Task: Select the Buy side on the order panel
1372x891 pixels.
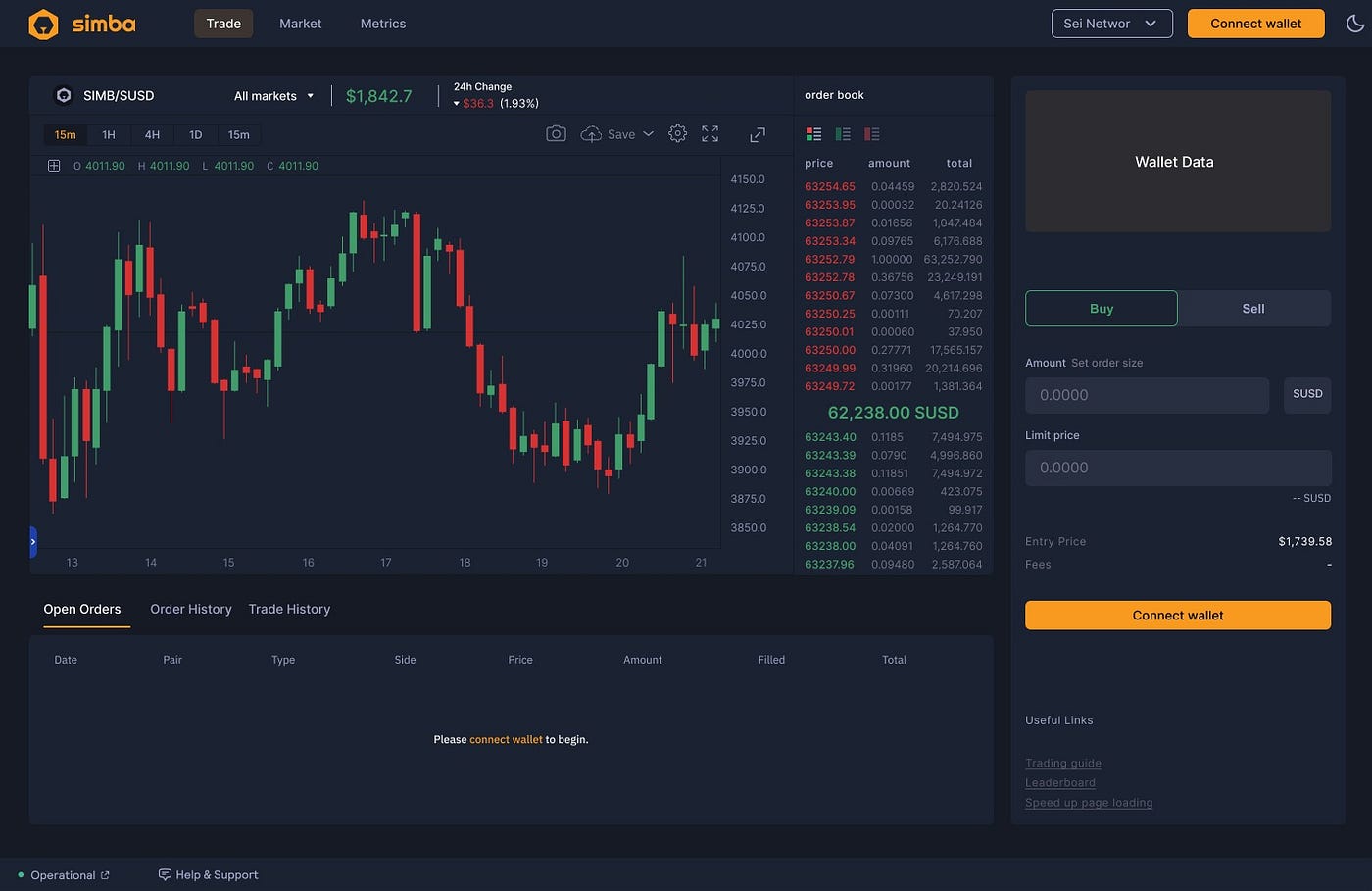Action: coord(1101,308)
